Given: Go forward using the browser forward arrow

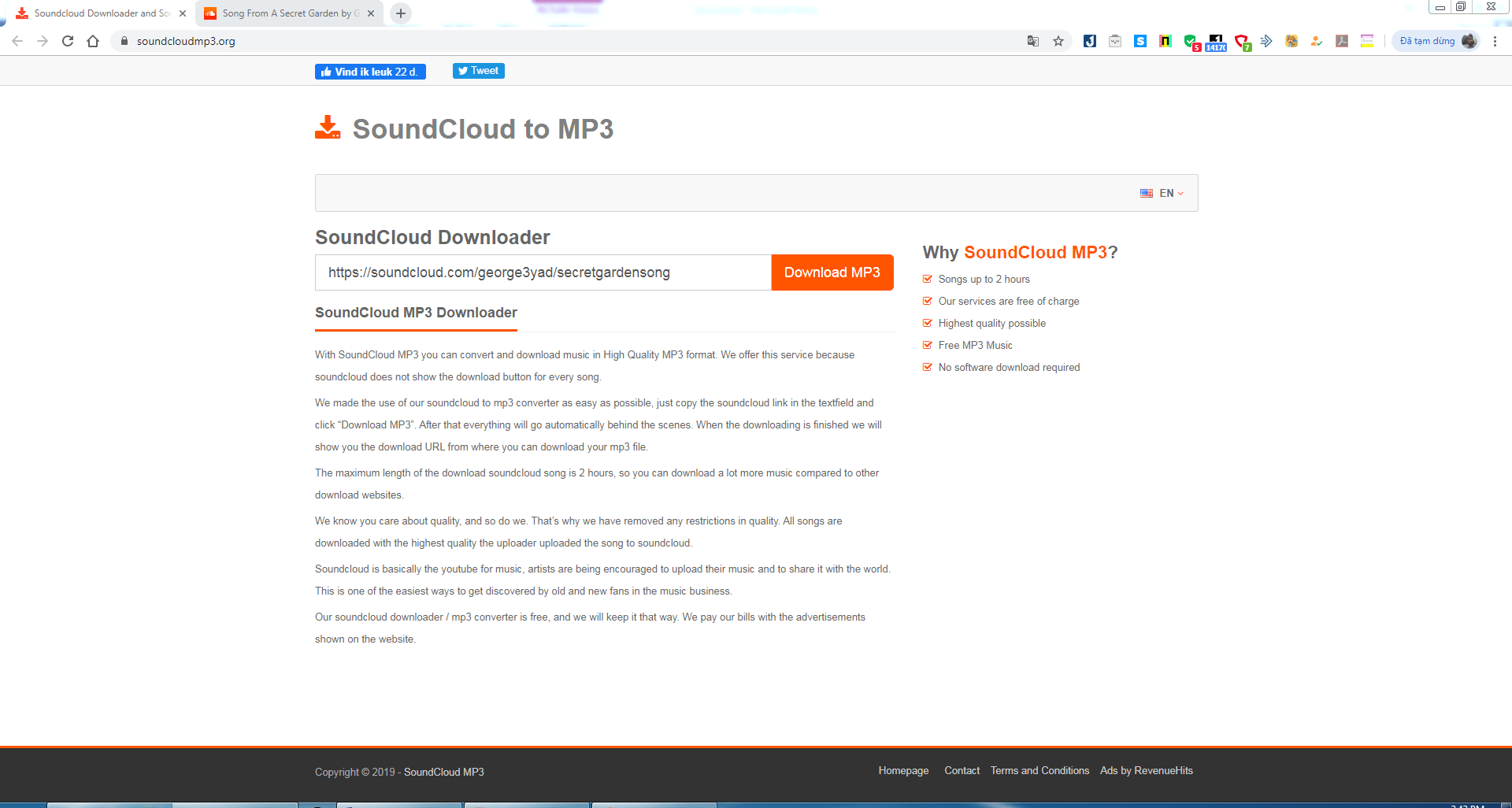Looking at the screenshot, I should coord(43,41).
